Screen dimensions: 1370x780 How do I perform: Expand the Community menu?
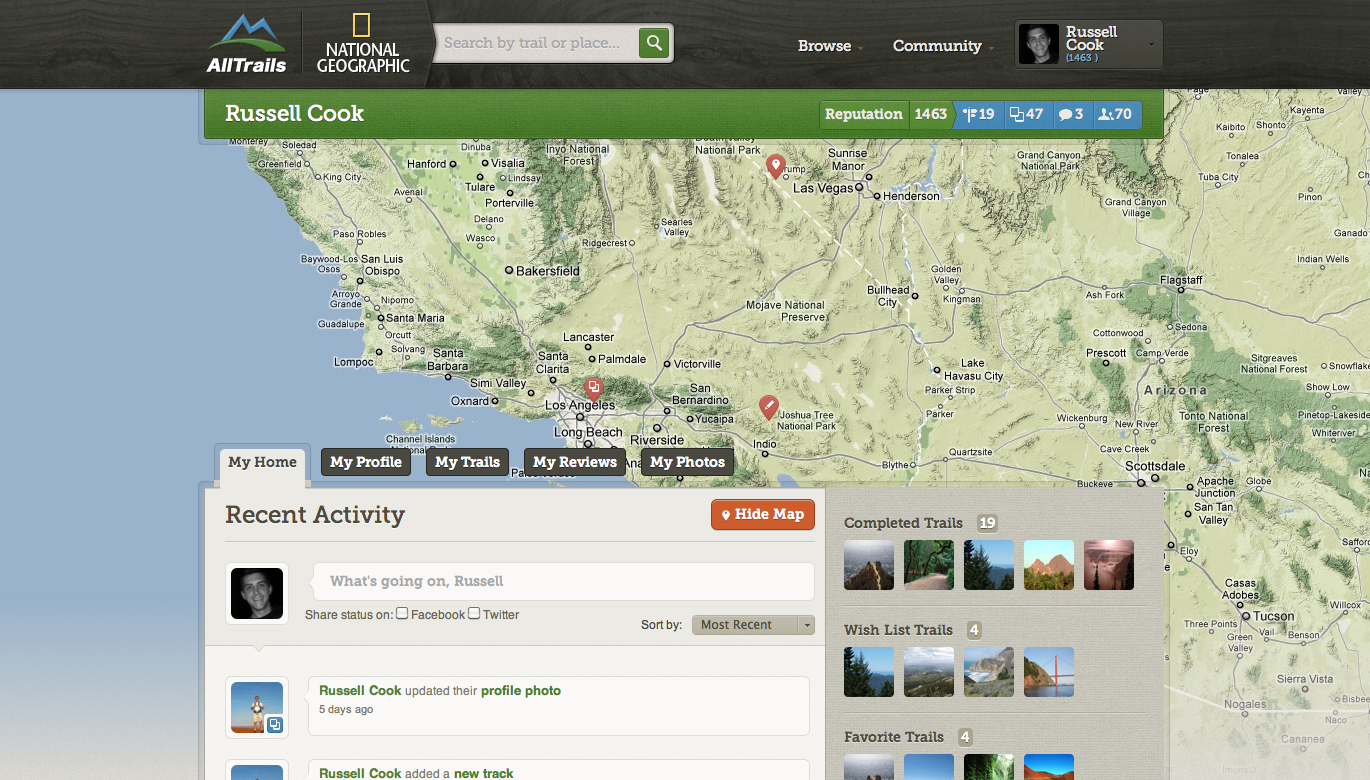click(943, 46)
